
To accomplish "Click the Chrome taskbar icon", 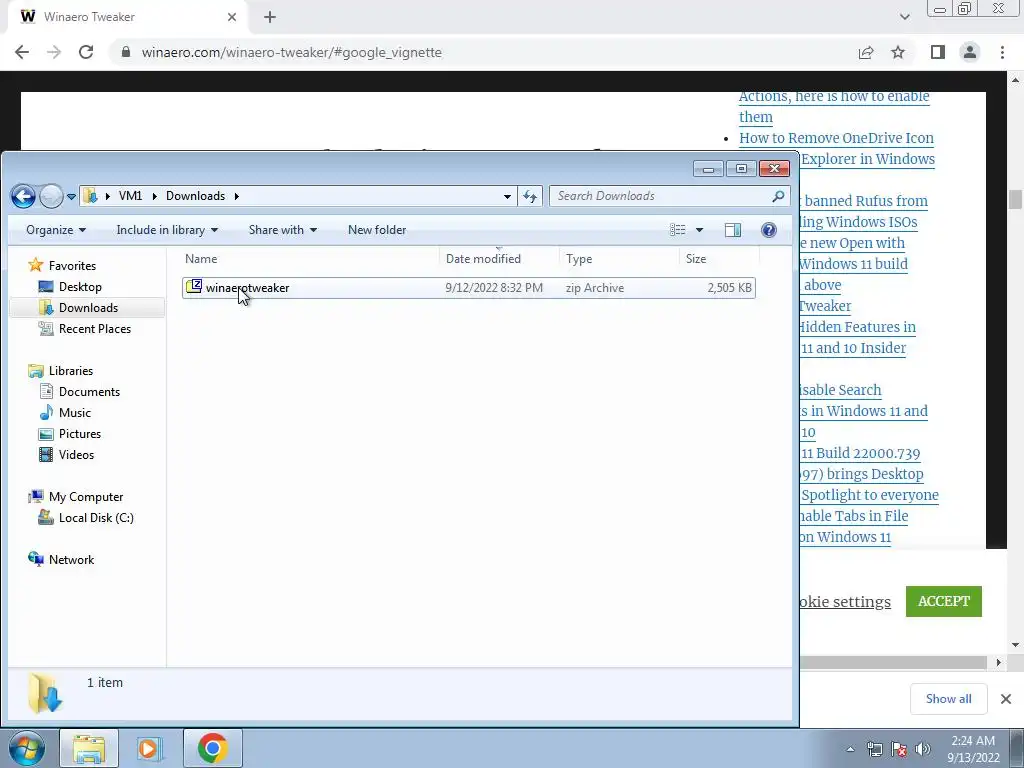I will click(x=212, y=748).
